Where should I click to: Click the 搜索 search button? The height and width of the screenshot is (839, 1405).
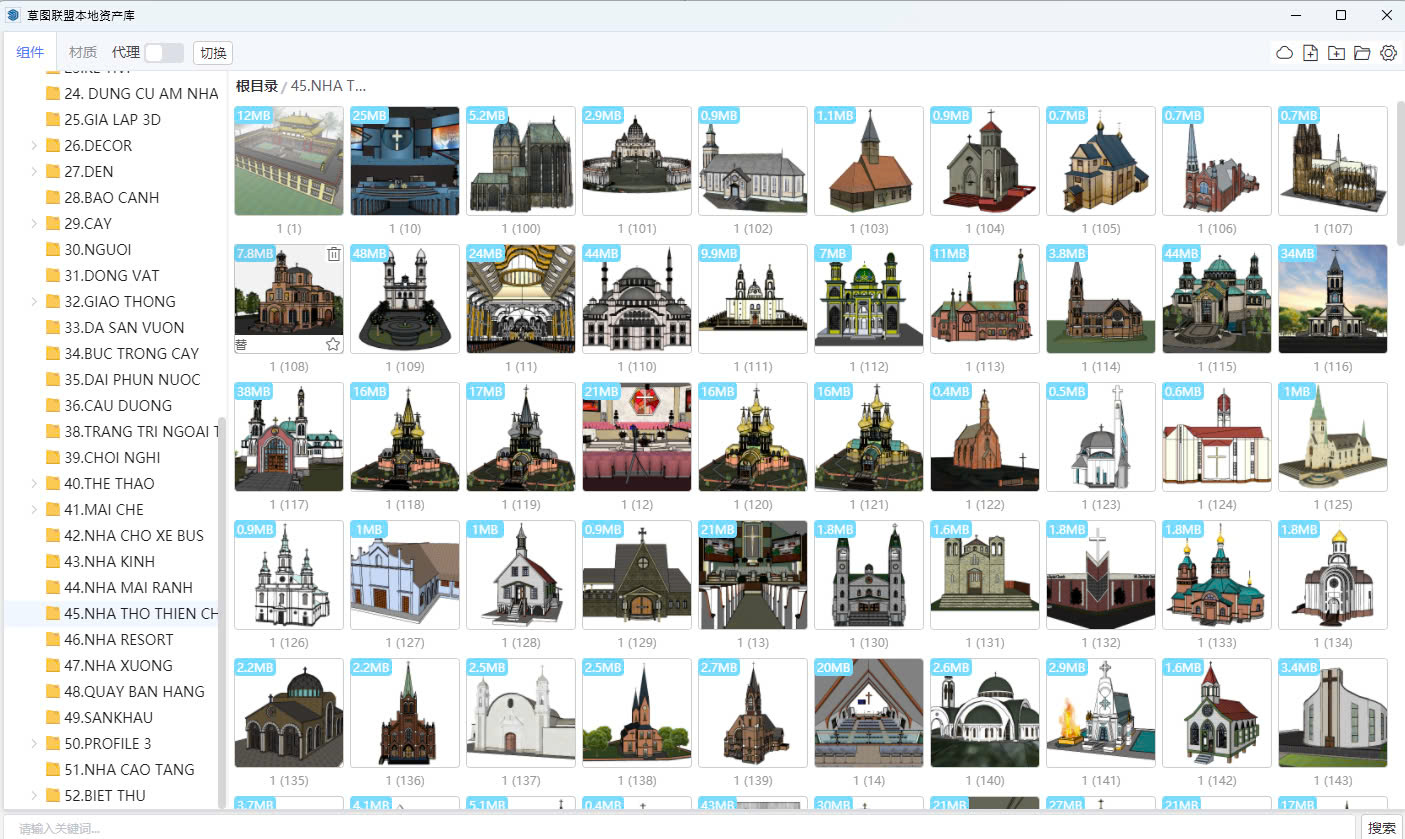(x=1382, y=828)
